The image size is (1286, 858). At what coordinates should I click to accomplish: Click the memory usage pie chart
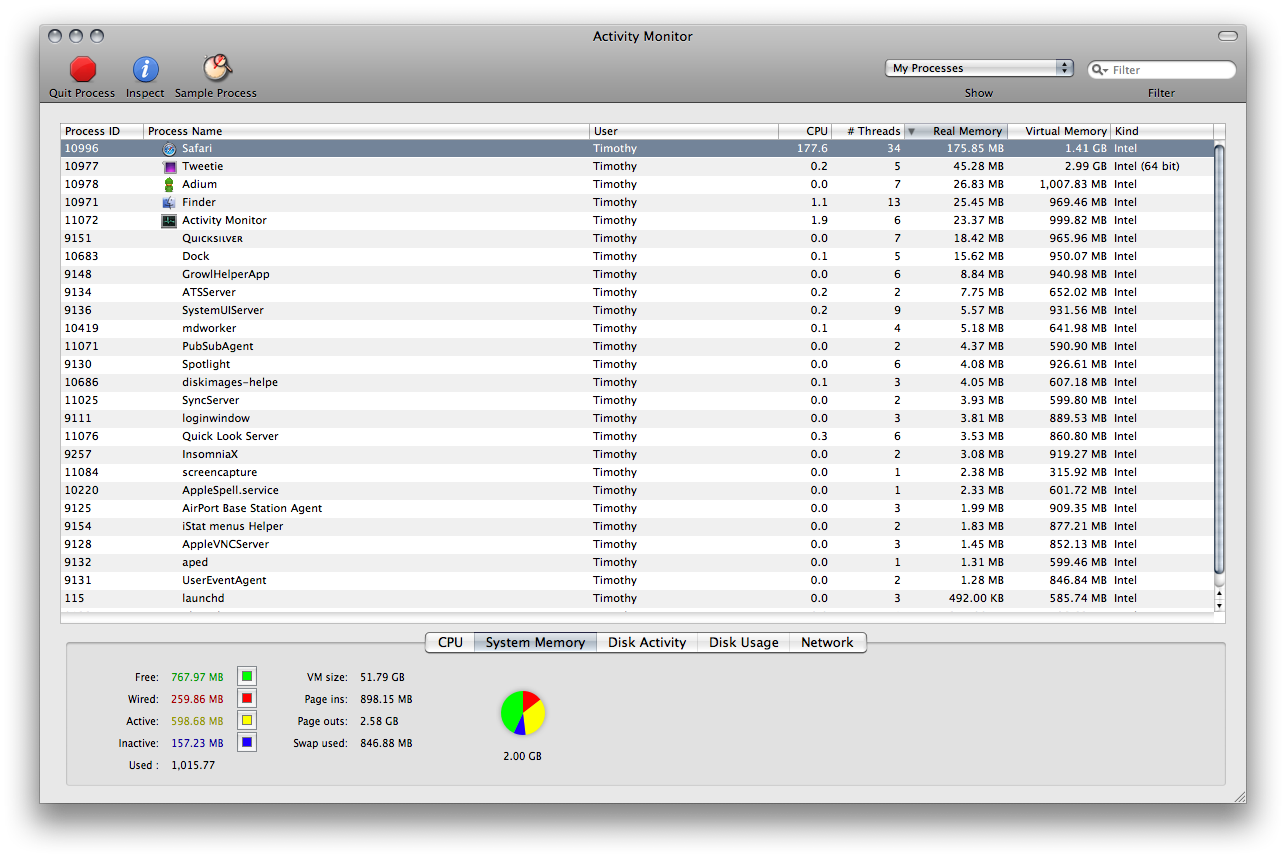point(523,713)
